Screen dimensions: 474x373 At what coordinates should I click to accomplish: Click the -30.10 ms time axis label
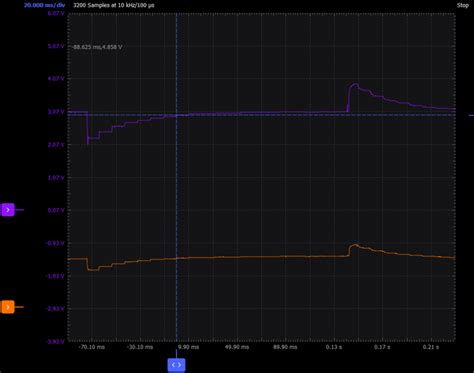pos(140,347)
